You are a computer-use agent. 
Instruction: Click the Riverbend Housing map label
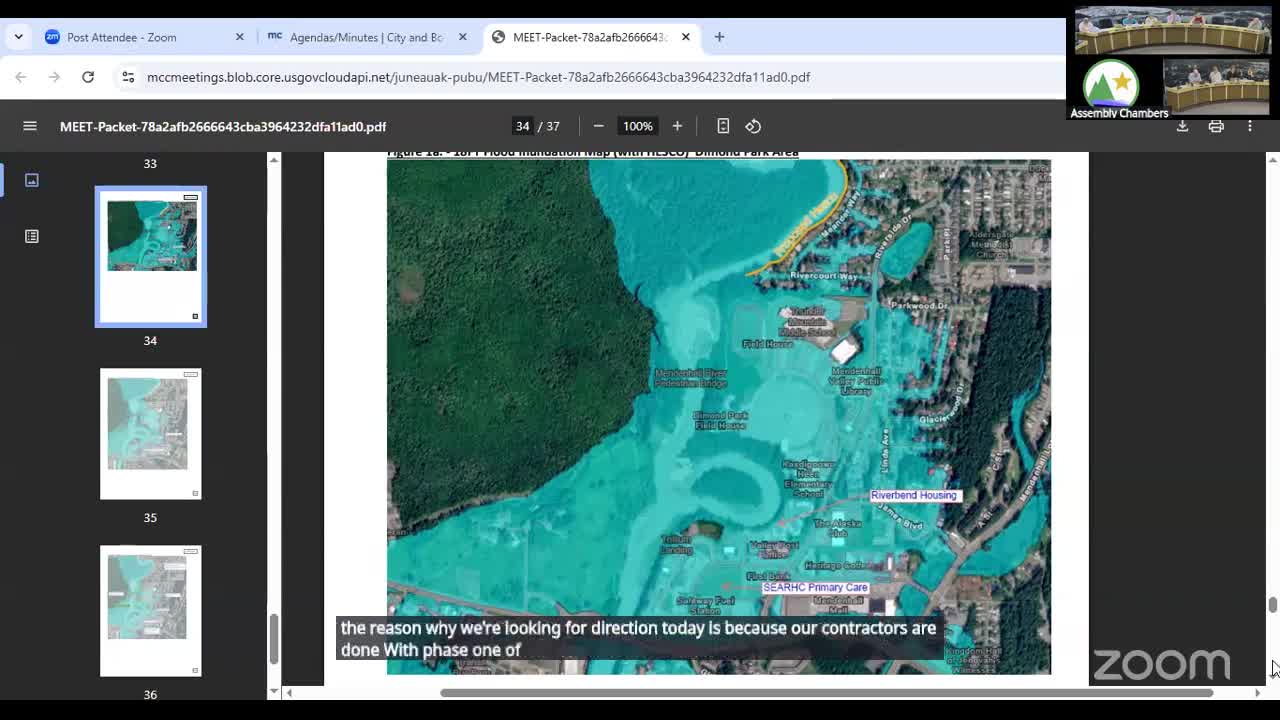tap(914, 495)
